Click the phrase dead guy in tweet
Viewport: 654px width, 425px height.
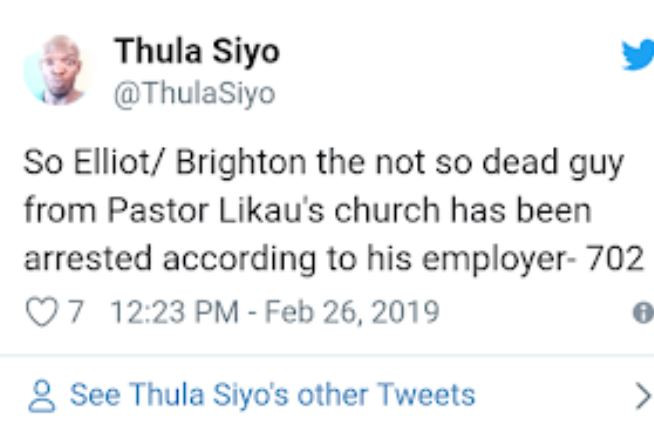(557, 163)
